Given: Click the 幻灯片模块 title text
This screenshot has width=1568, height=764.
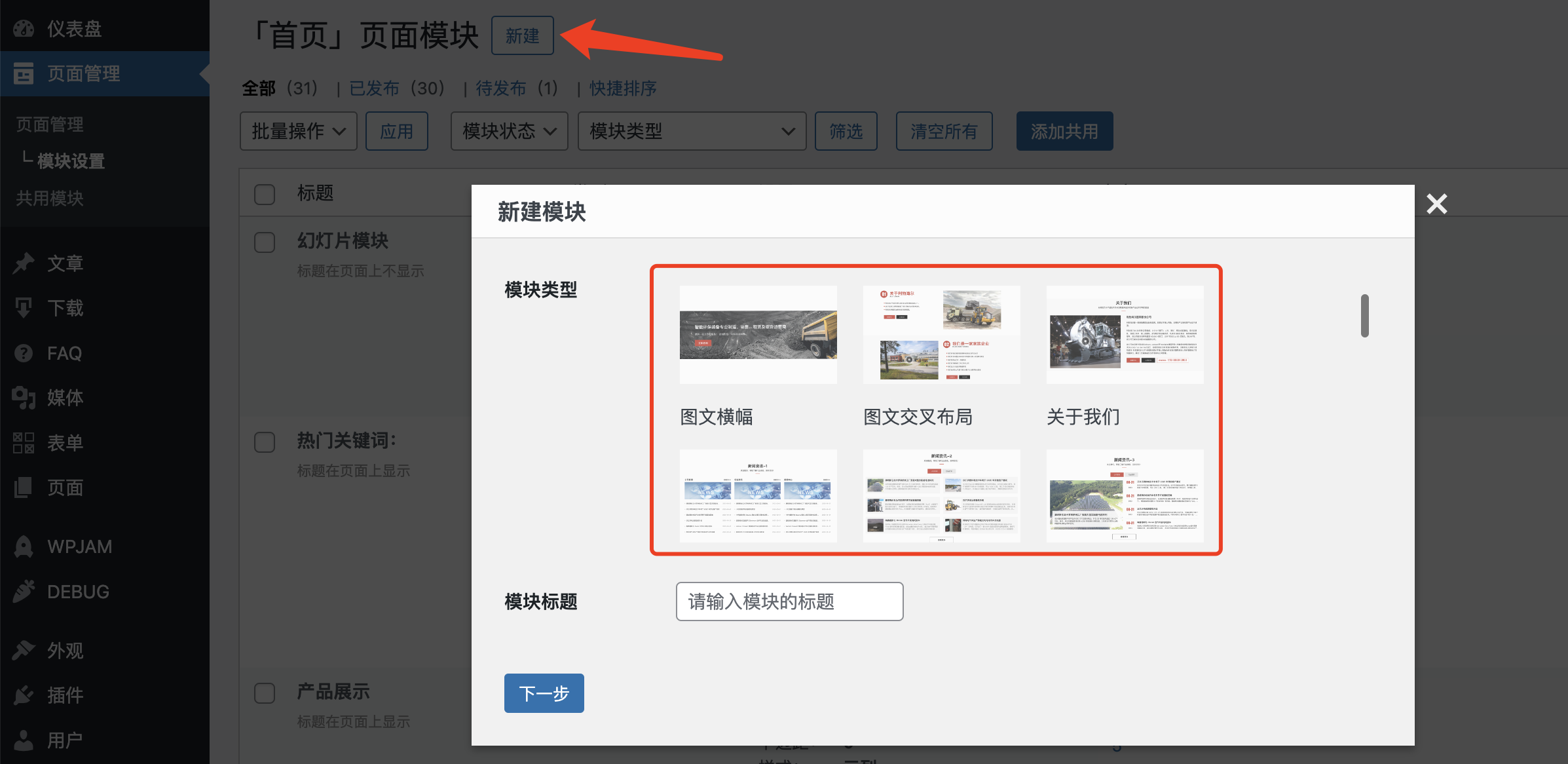Looking at the screenshot, I should click(x=343, y=240).
